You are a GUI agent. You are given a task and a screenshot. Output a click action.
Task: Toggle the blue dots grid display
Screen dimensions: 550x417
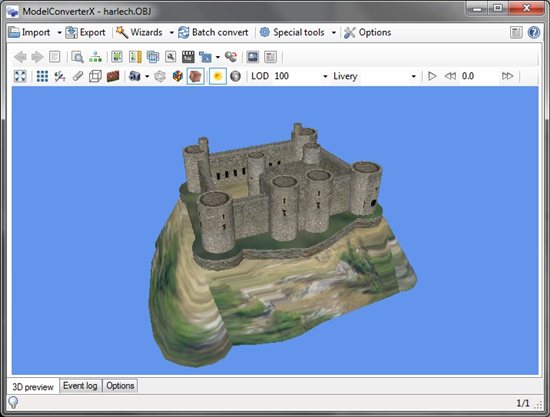coord(42,76)
